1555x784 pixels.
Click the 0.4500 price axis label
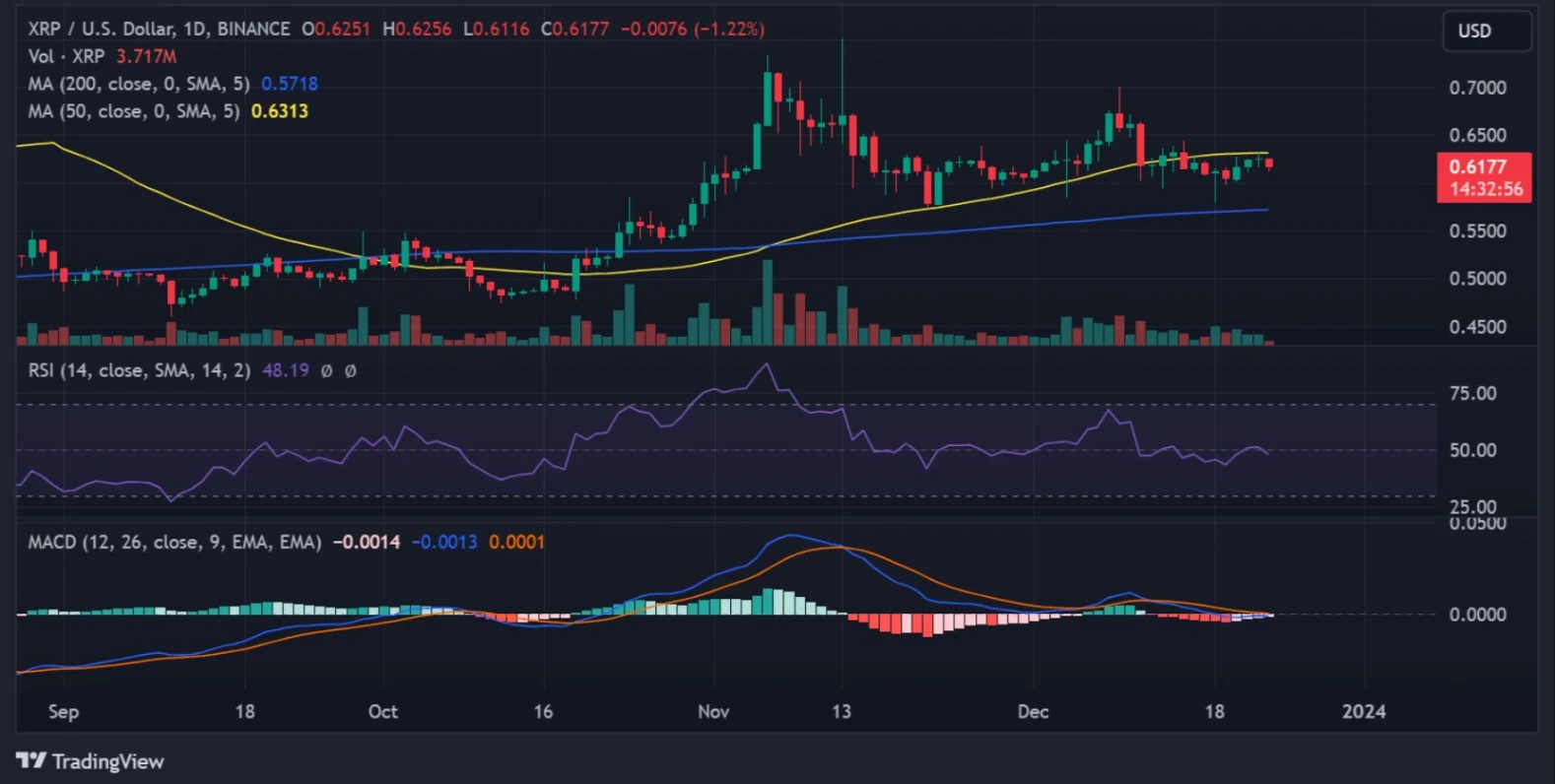pyautogui.click(x=1477, y=327)
